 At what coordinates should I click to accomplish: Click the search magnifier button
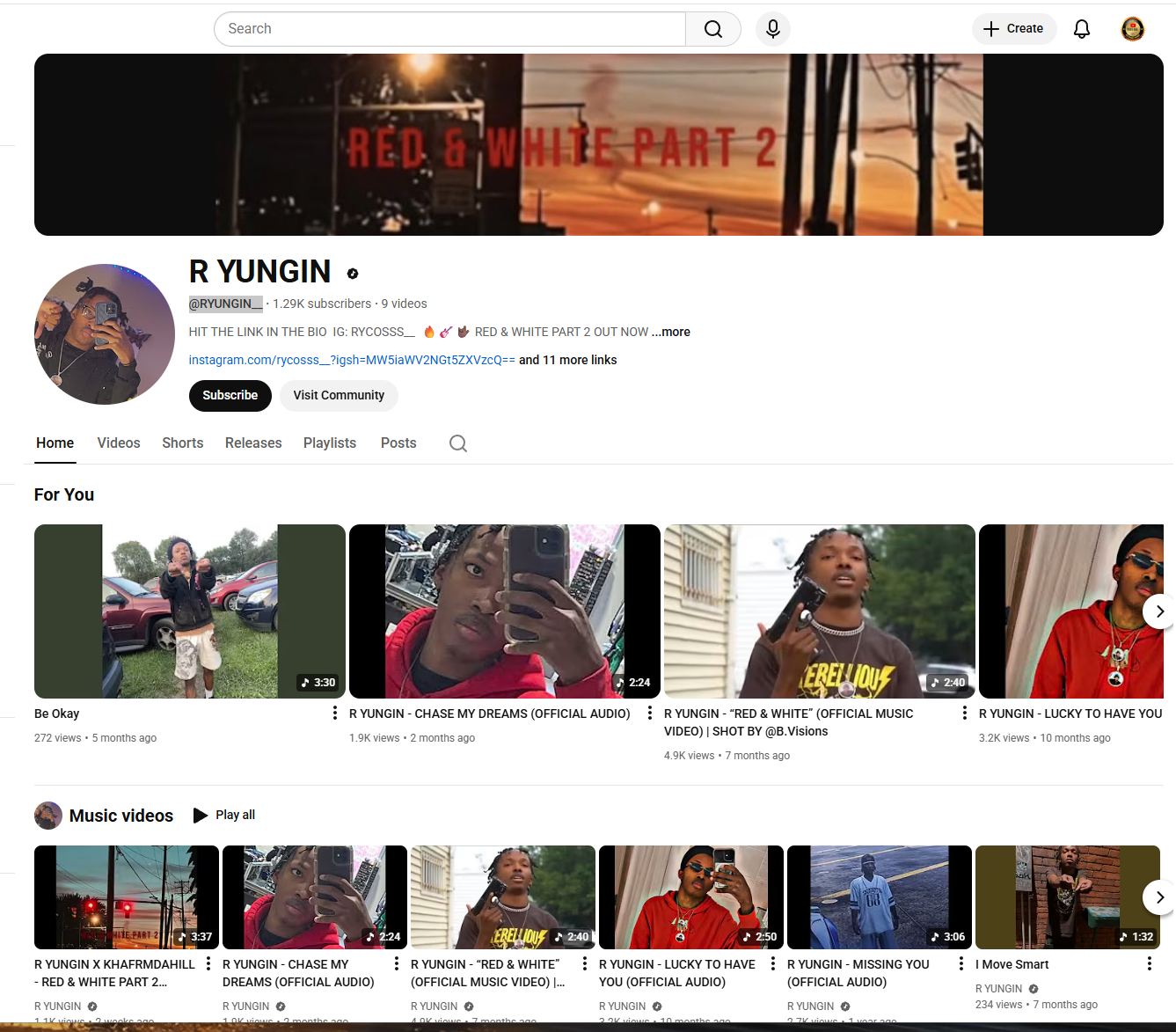pos(712,29)
